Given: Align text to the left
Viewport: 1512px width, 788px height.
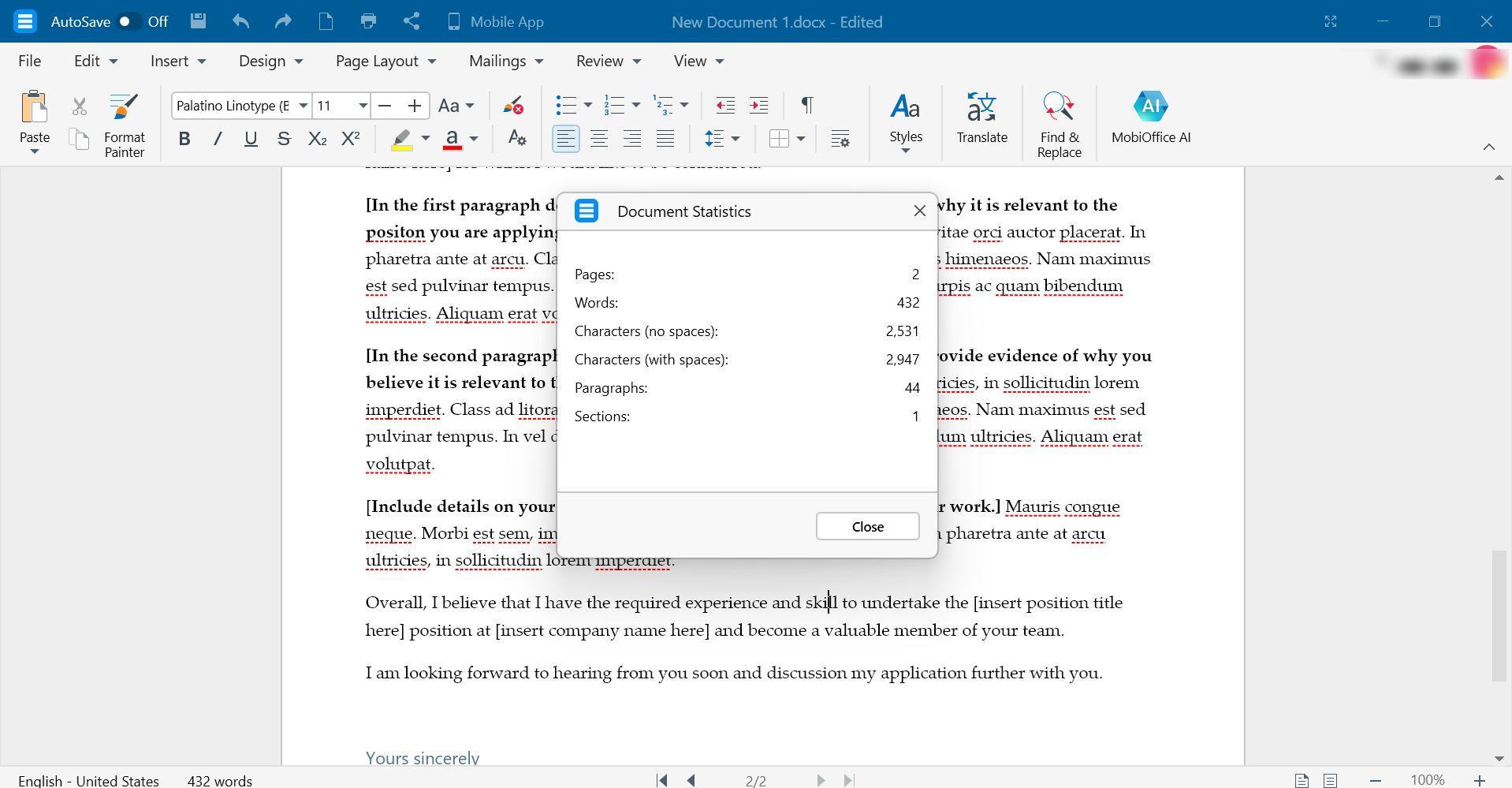Looking at the screenshot, I should (x=565, y=139).
